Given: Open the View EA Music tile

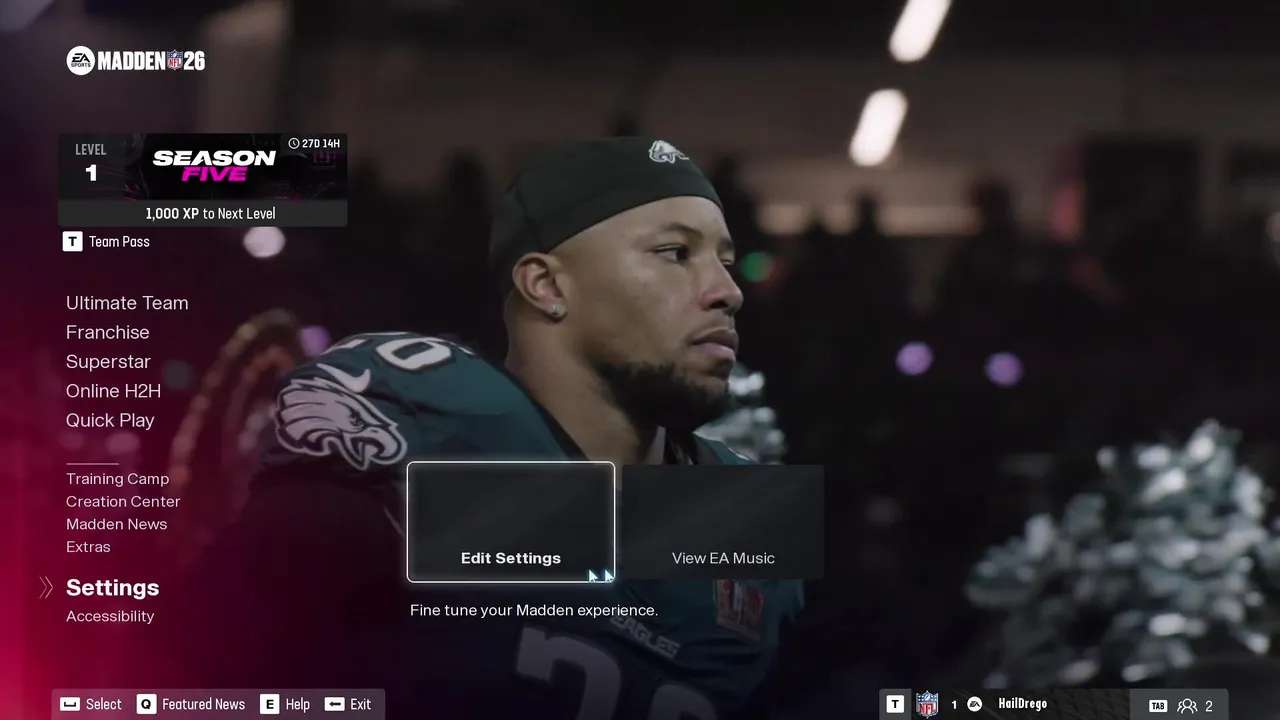Looking at the screenshot, I should (x=723, y=521).
